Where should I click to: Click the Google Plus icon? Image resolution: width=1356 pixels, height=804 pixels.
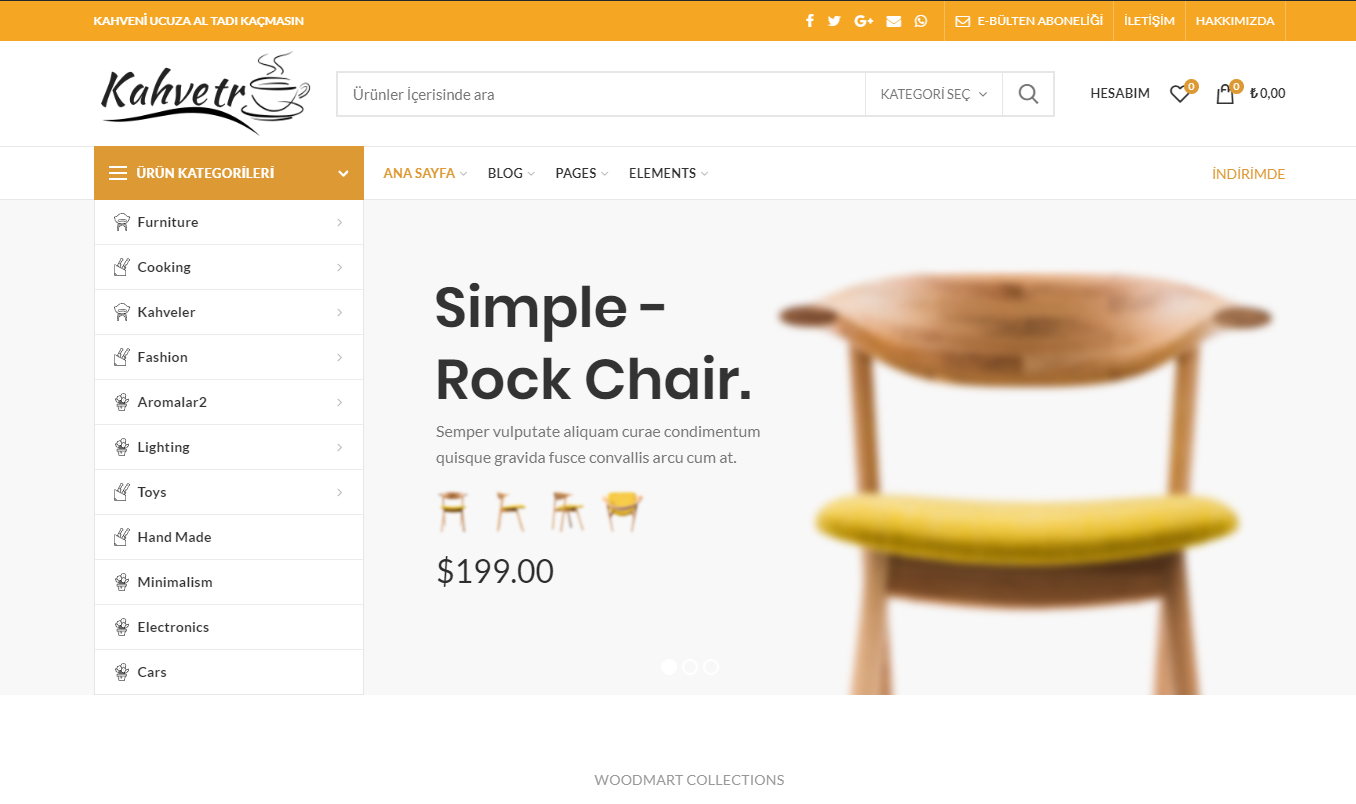pyautogui.click(x=864, y=21)
